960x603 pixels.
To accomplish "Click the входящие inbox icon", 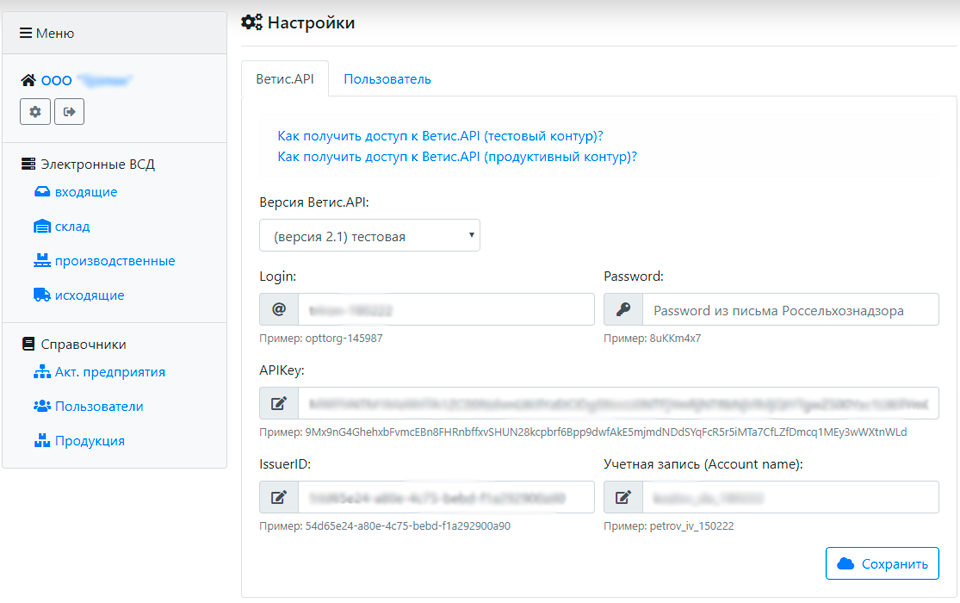I will (x=42, y=192).
